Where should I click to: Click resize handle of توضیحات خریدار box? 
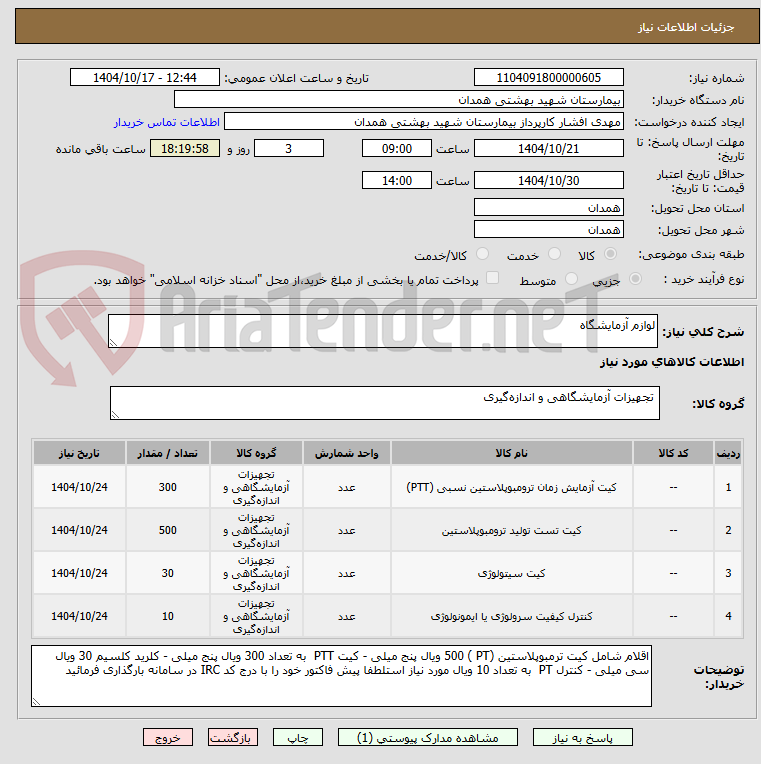36,702
